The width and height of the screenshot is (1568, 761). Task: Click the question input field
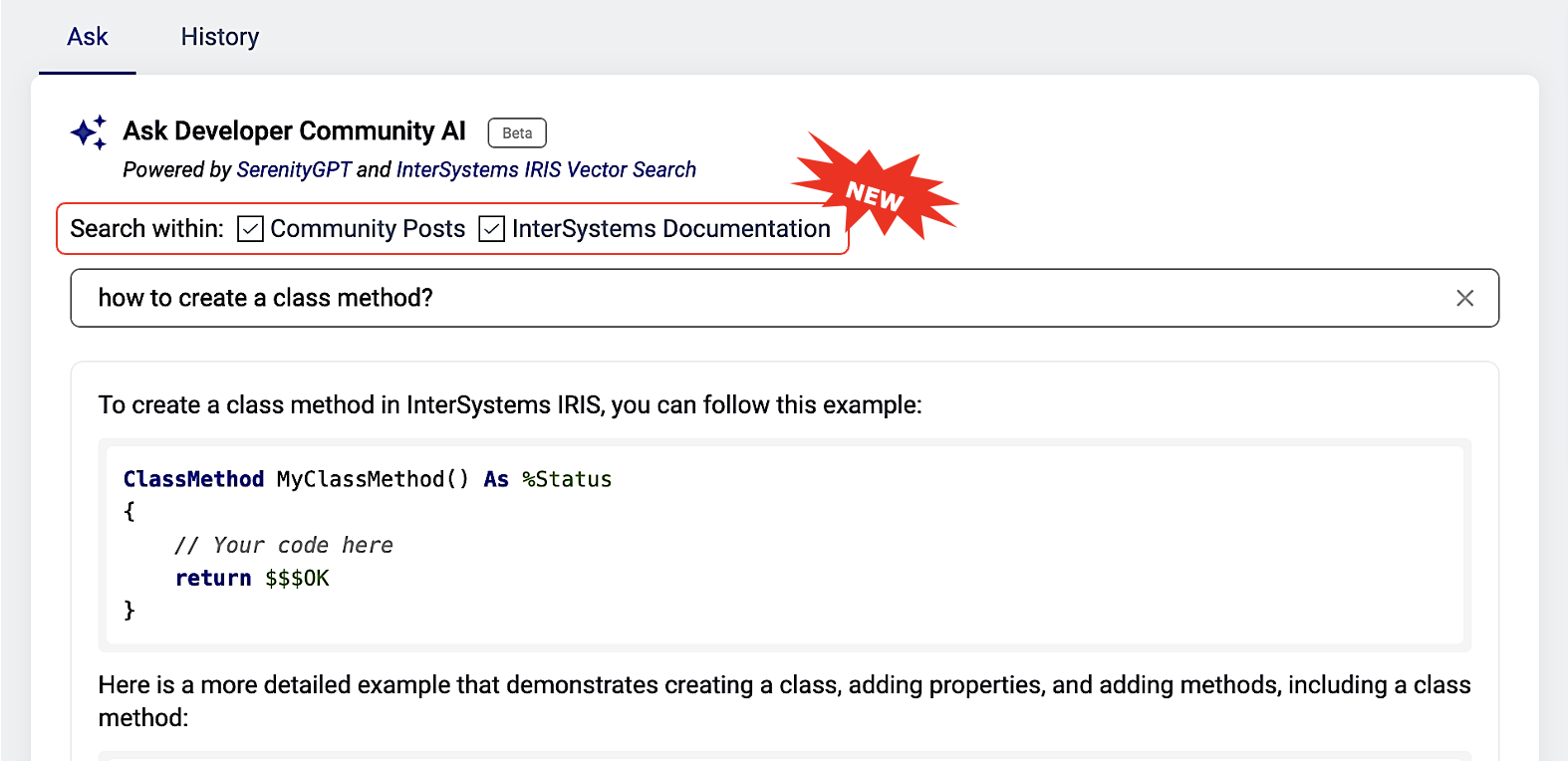[757, 298]
